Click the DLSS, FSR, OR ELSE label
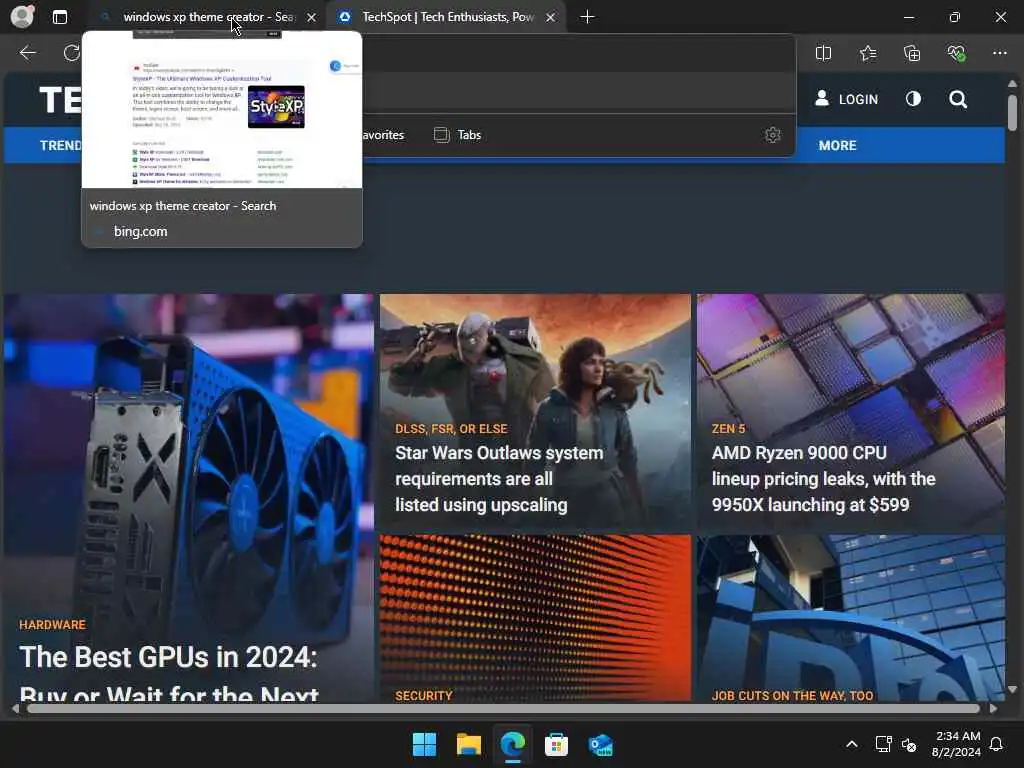The width and height of the screenshot is (1024, 768). (451, 429)
